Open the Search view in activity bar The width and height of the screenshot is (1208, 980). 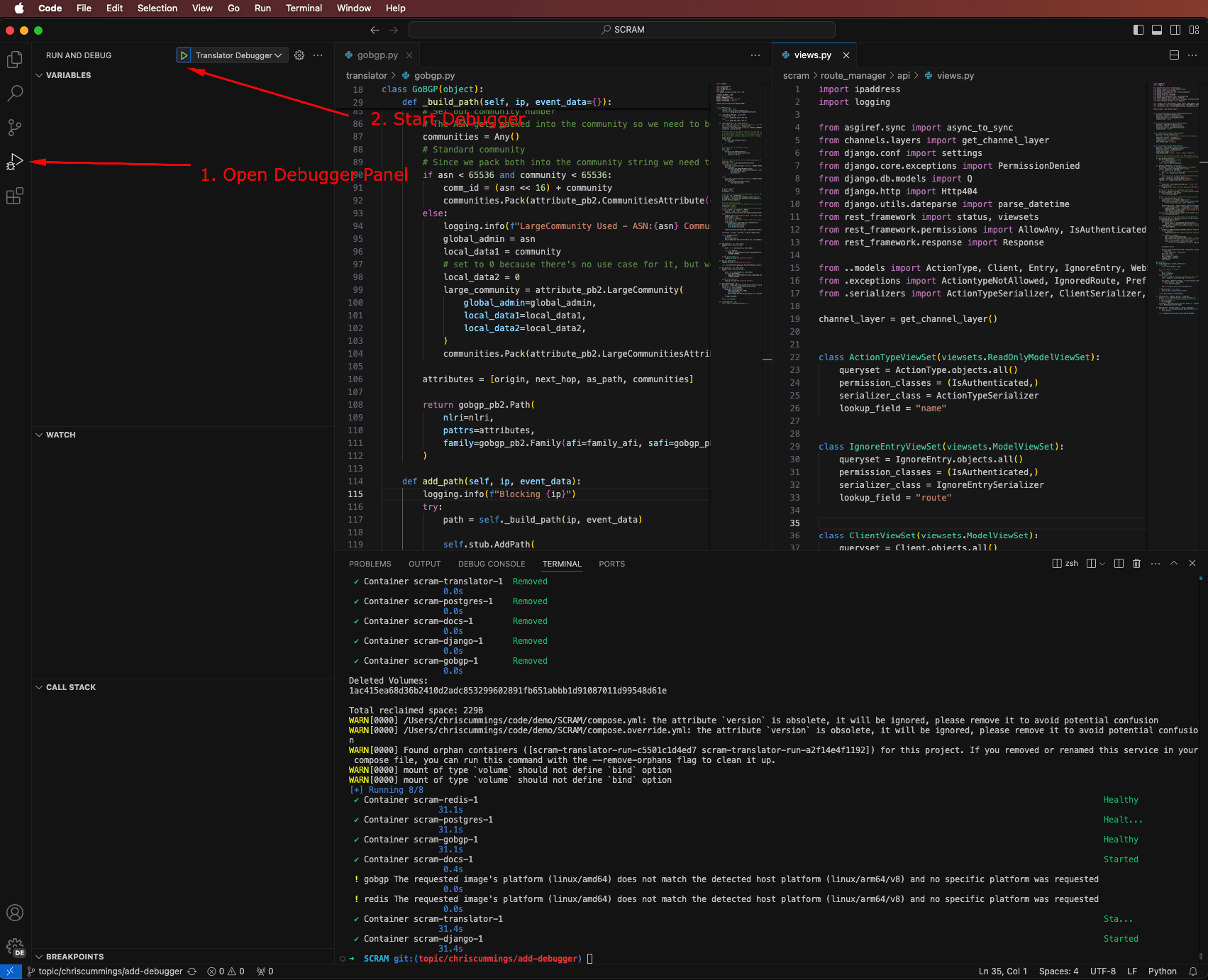coord(15,94)
